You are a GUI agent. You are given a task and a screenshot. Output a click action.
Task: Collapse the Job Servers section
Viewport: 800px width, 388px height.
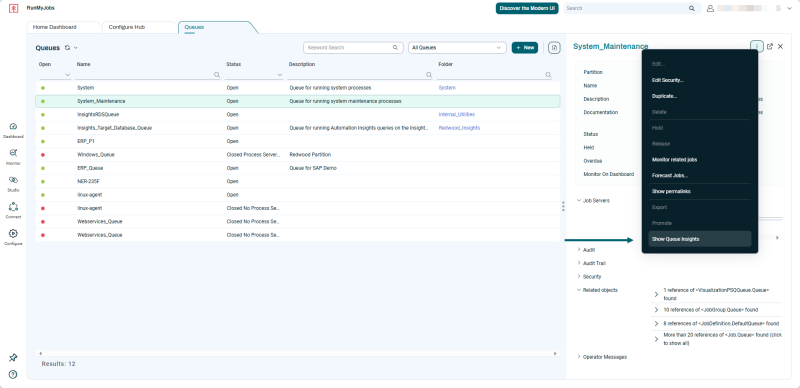(x=579, y=201)
